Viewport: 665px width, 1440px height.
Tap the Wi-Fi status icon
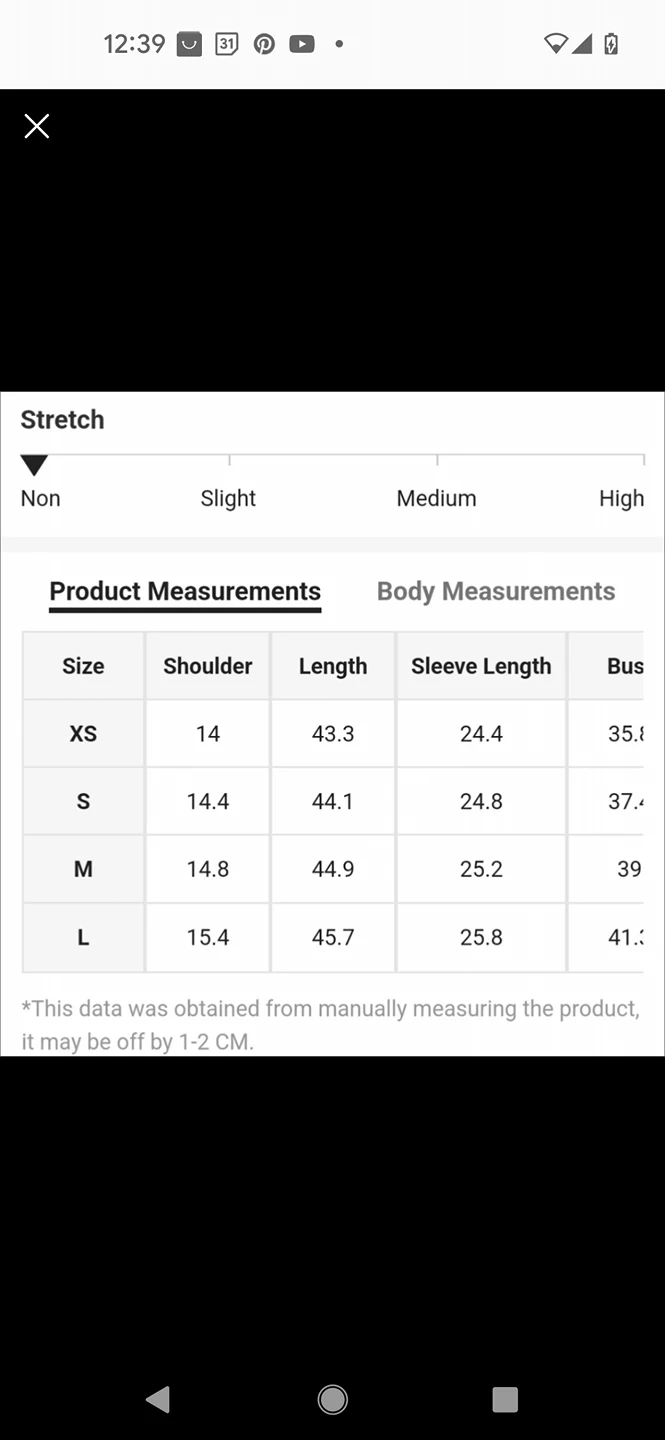point(555,44)
